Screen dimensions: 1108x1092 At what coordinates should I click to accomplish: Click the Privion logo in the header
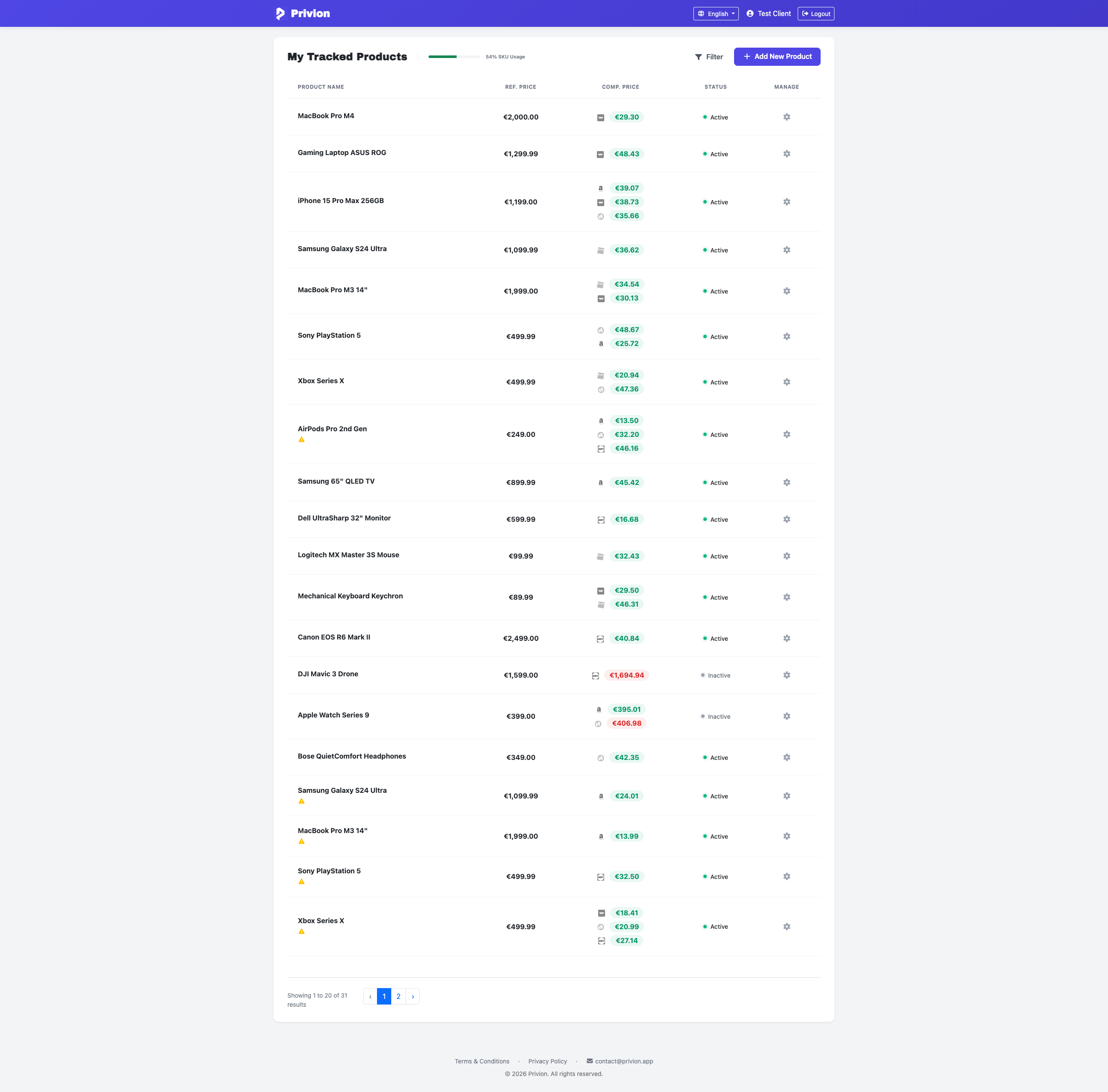pos(302,13)
